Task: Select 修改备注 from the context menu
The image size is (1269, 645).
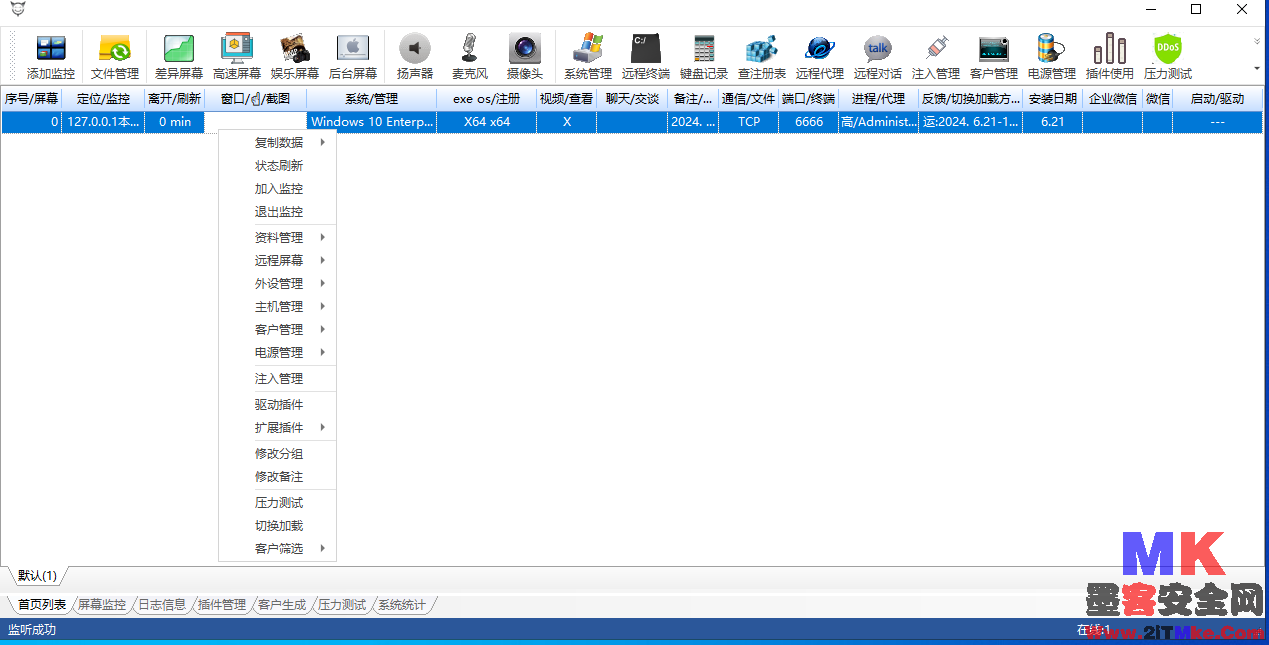Action: point(279,477)
